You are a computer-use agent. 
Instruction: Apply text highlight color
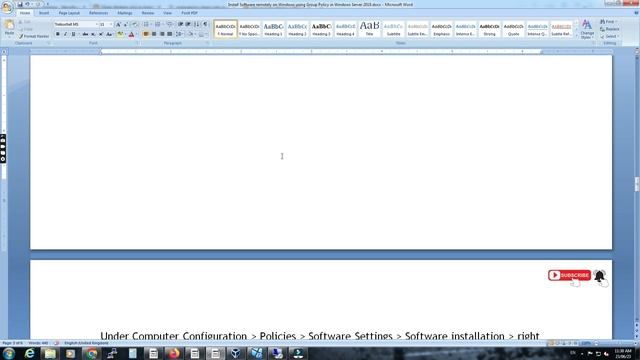(120, 34)
